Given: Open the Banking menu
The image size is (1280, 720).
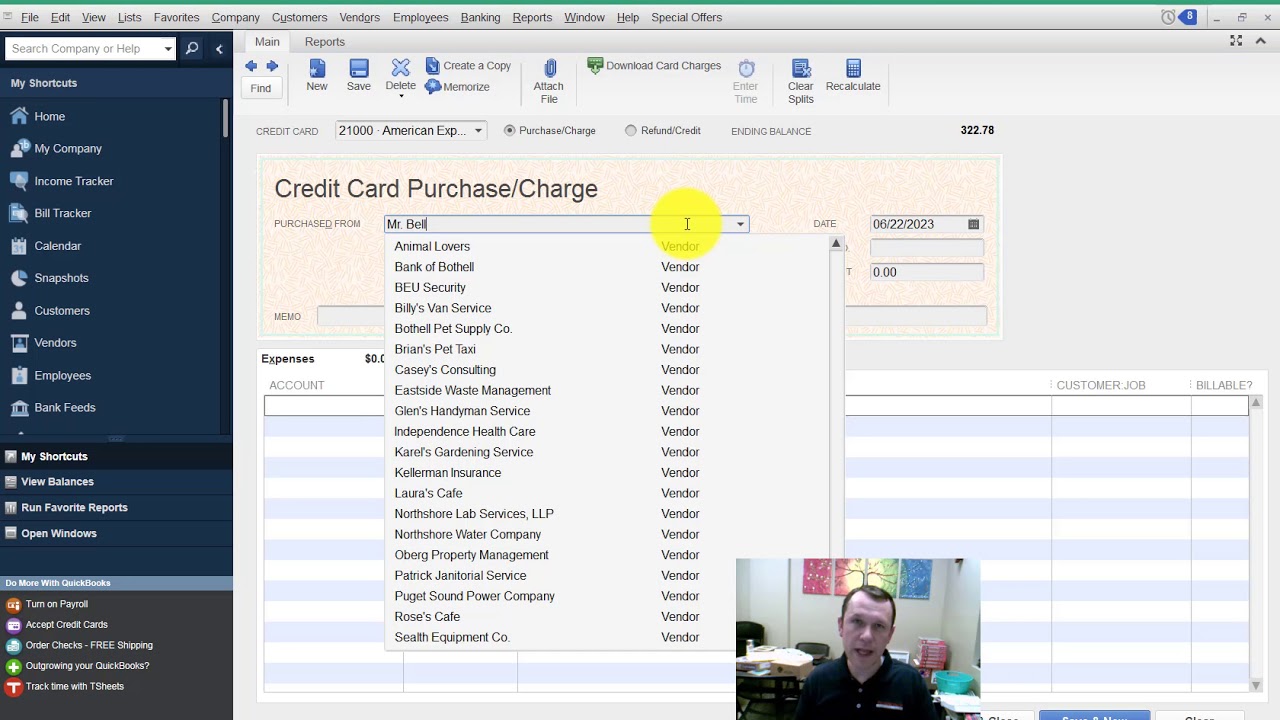Looking at the screenshot, I should pyautogui.click(x=480, y=17).
